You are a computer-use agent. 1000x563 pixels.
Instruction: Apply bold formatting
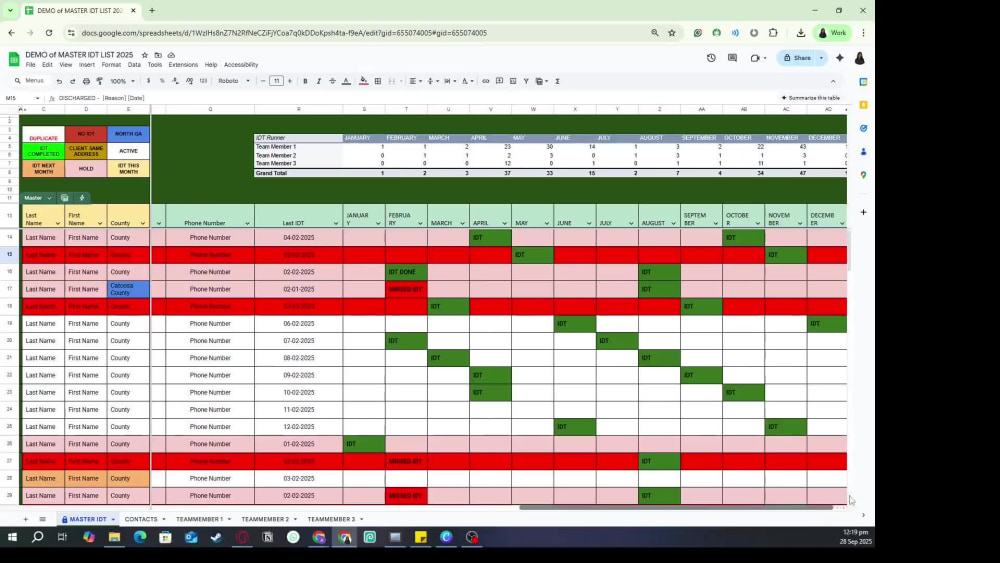(x=305, y=81)
